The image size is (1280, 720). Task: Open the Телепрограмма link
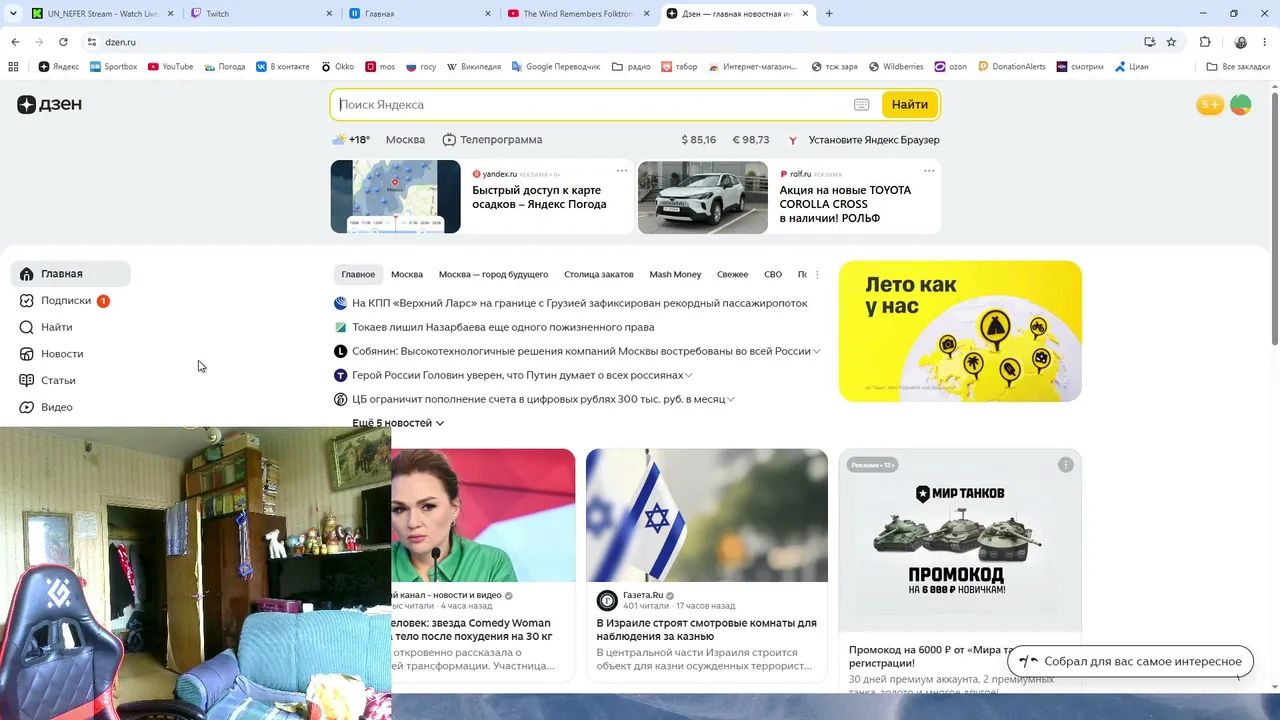click(492, 140)
